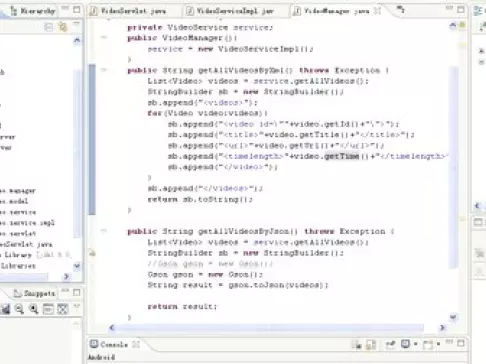Fold the getAllVideosByXml method
This screenshot has height=364, width=486.
pyautogui.click(x=104, y=70)
